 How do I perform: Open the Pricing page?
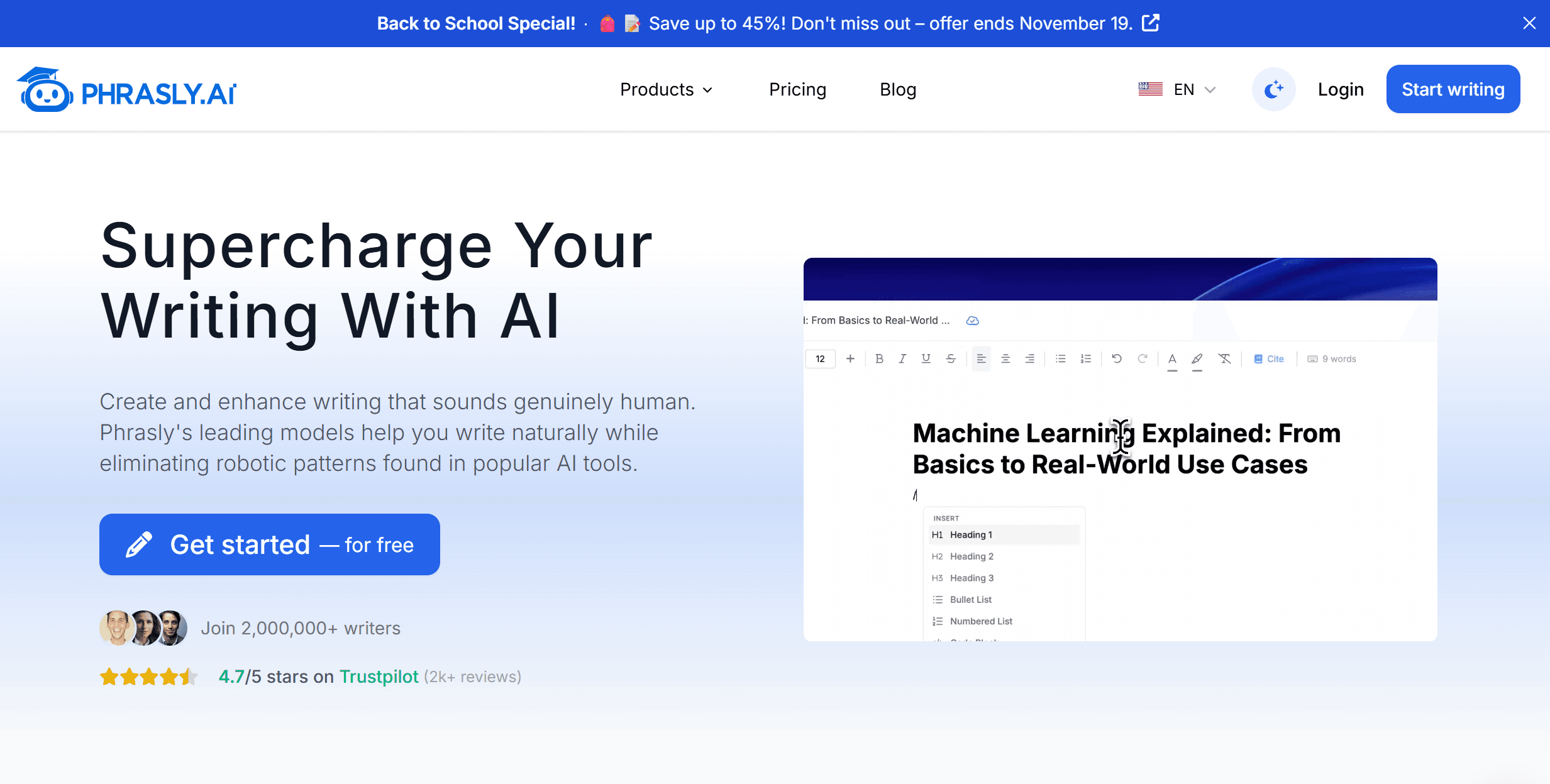click(797, 89)
